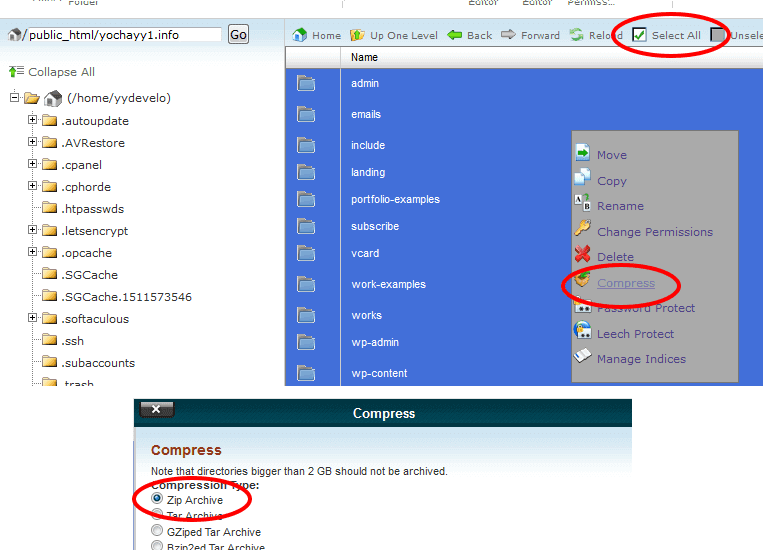Click the Go button
Viewport: 764px width, 550px height.
pyautogui.click(x=238, y=35)
